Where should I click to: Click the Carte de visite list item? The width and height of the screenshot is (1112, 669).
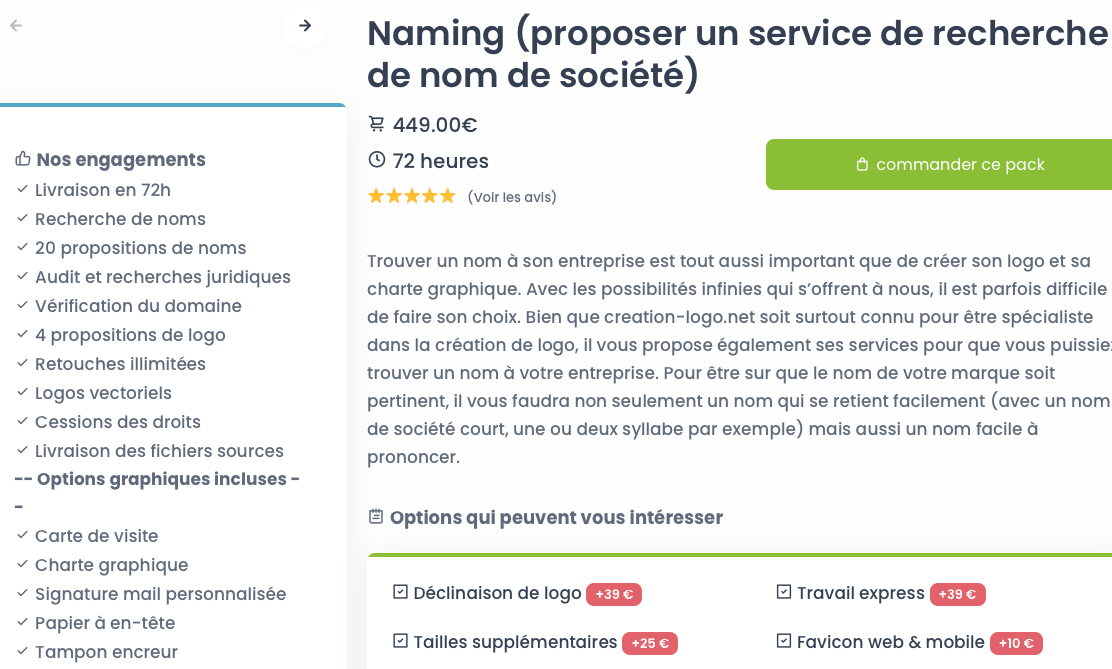96,536
